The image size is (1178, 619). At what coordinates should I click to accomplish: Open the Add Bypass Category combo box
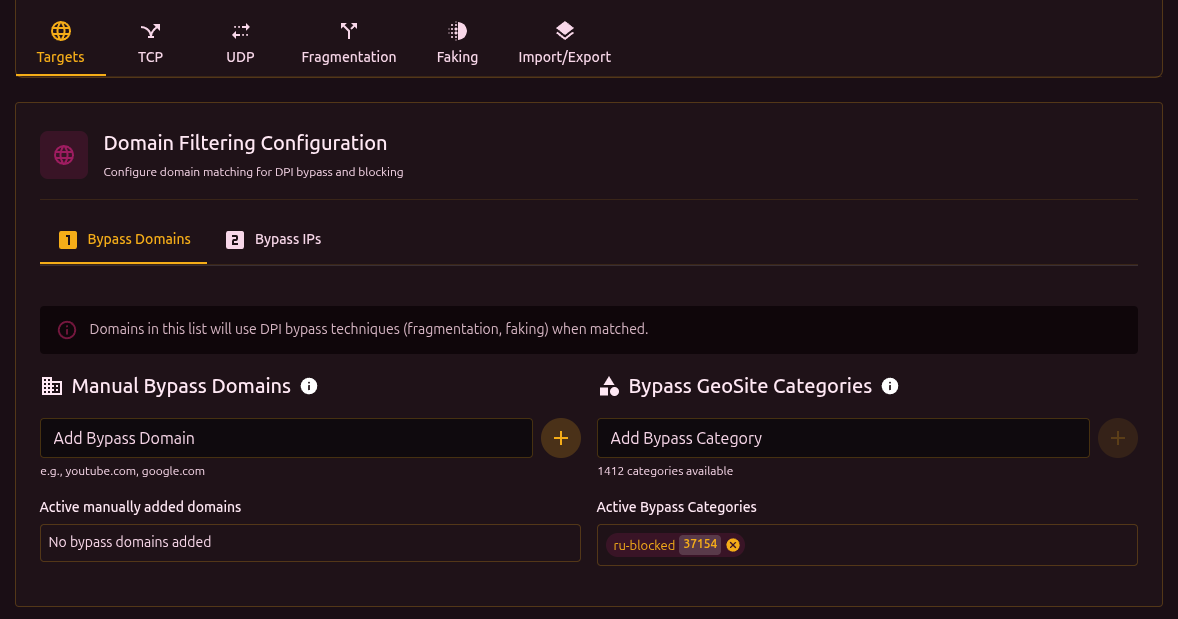pyautogui.click(x=842, y=438)
